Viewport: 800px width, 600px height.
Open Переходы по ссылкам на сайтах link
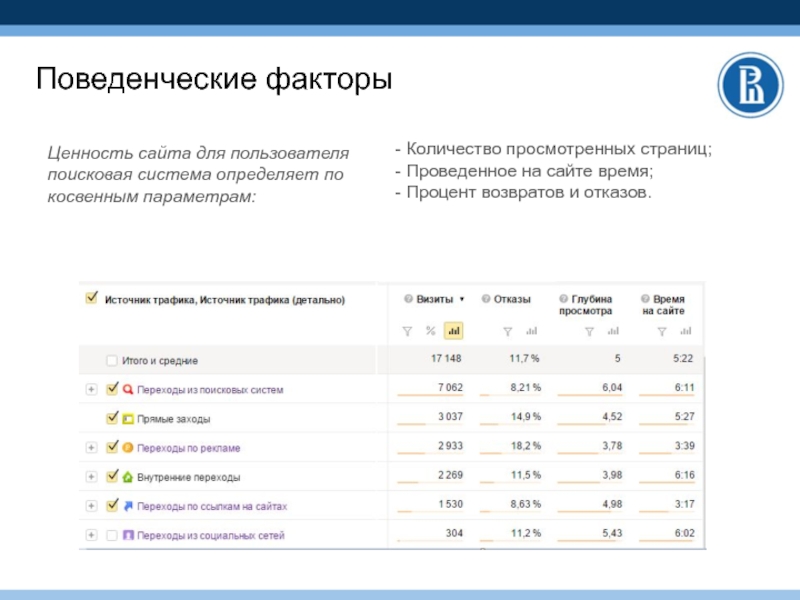pos(212,506)
